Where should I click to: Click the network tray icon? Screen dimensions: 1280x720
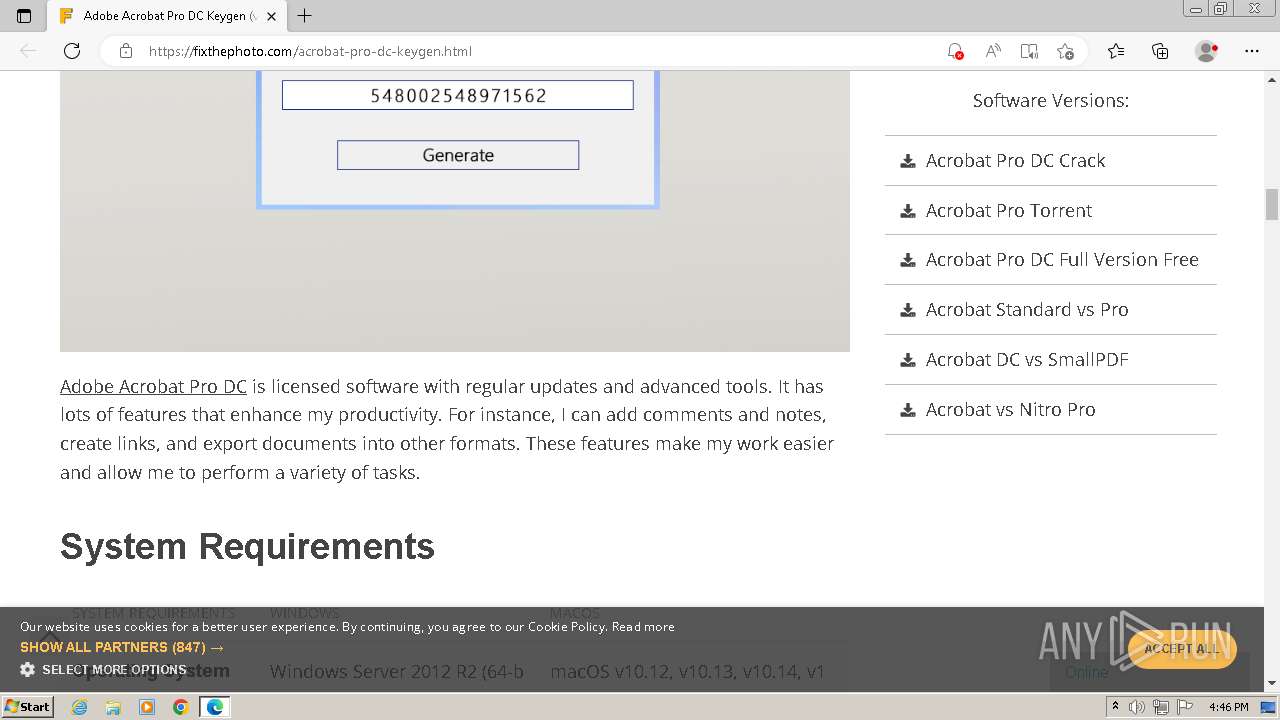pyautogui.click(x=1160, y=707)
